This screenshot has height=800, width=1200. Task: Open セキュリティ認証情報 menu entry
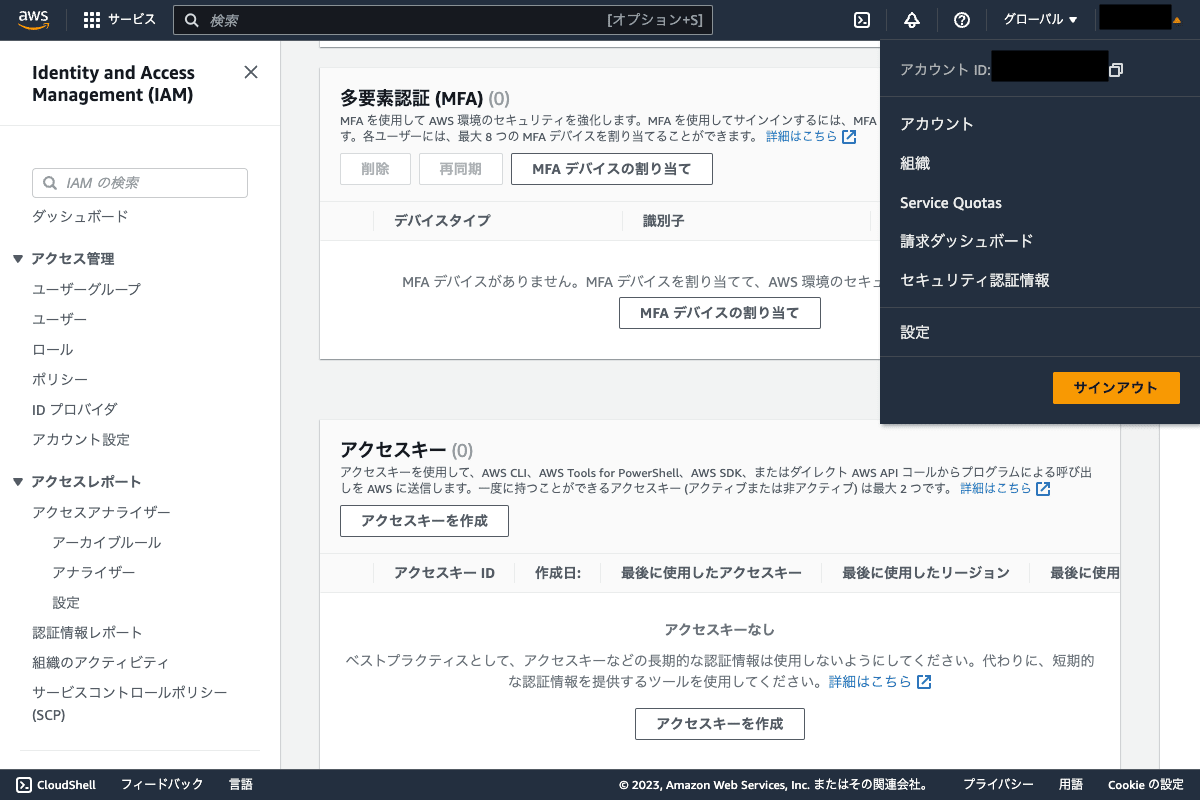tap(975, 281)
